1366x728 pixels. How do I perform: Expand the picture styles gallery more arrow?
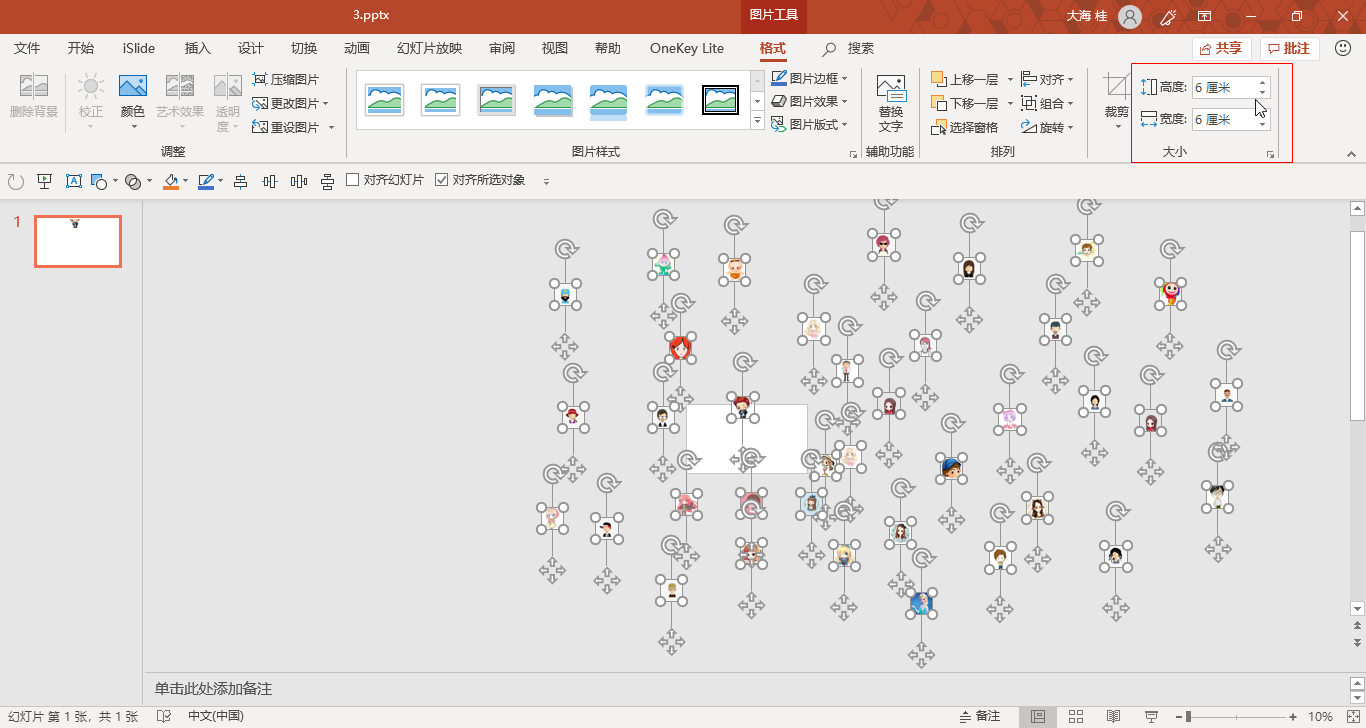coord(757,122)
